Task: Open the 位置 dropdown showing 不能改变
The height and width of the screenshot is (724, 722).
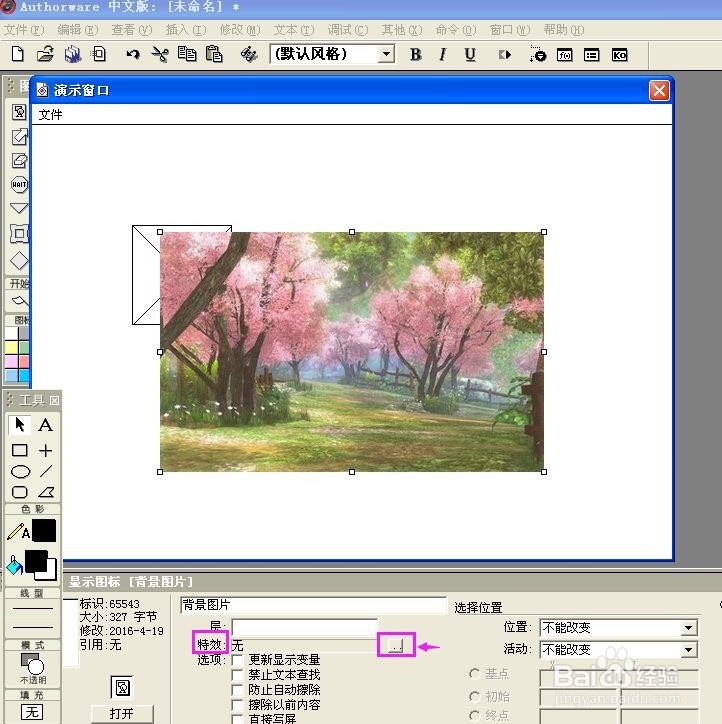Action: pos(688,627)
